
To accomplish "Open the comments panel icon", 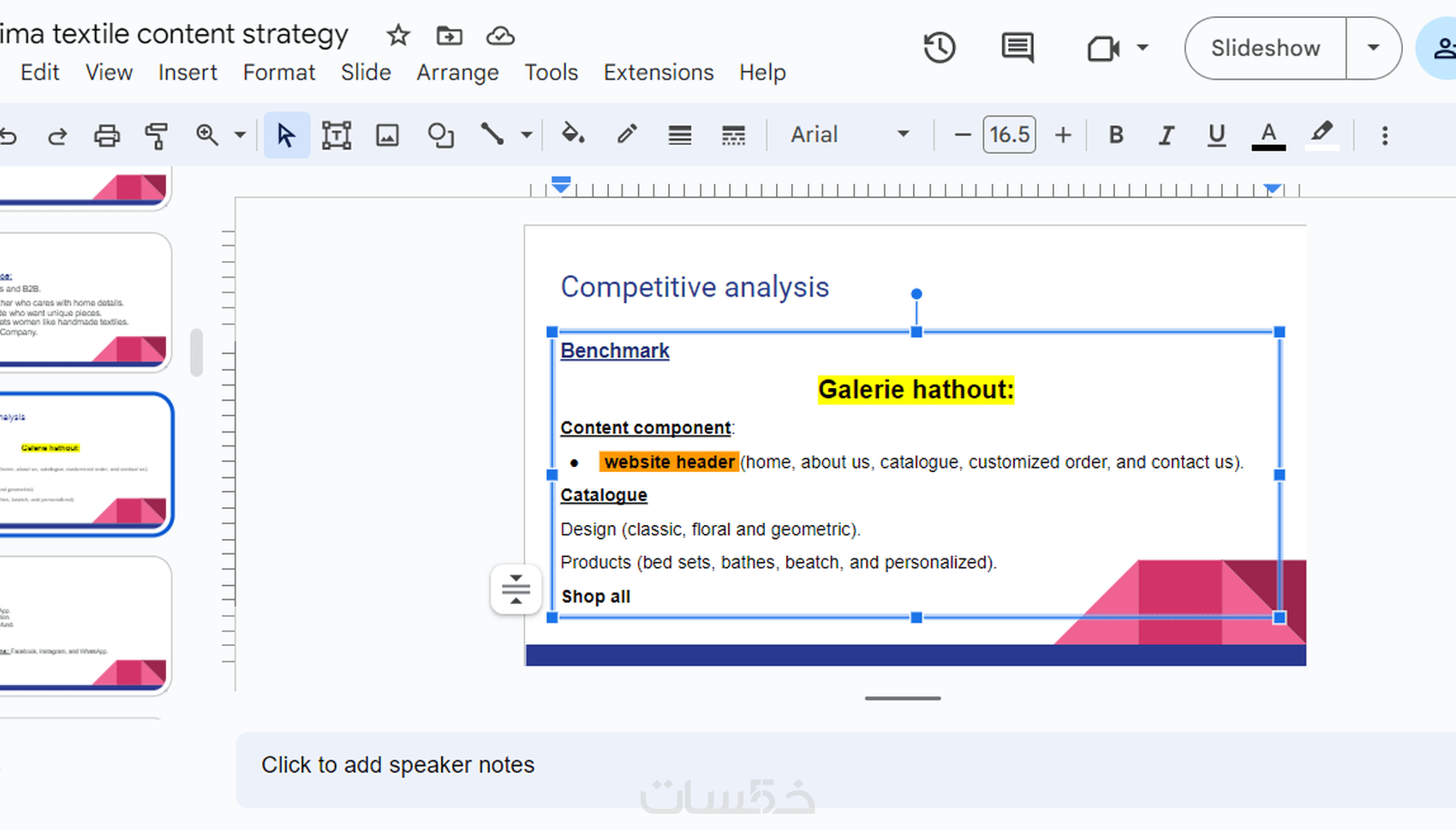I will 1017,48.
